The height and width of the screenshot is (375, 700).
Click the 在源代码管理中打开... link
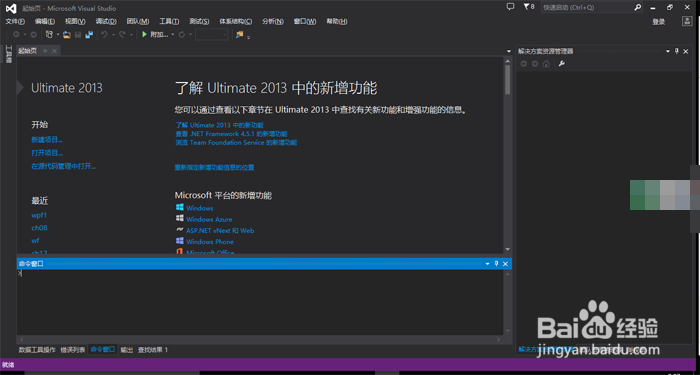pos(64,167)
